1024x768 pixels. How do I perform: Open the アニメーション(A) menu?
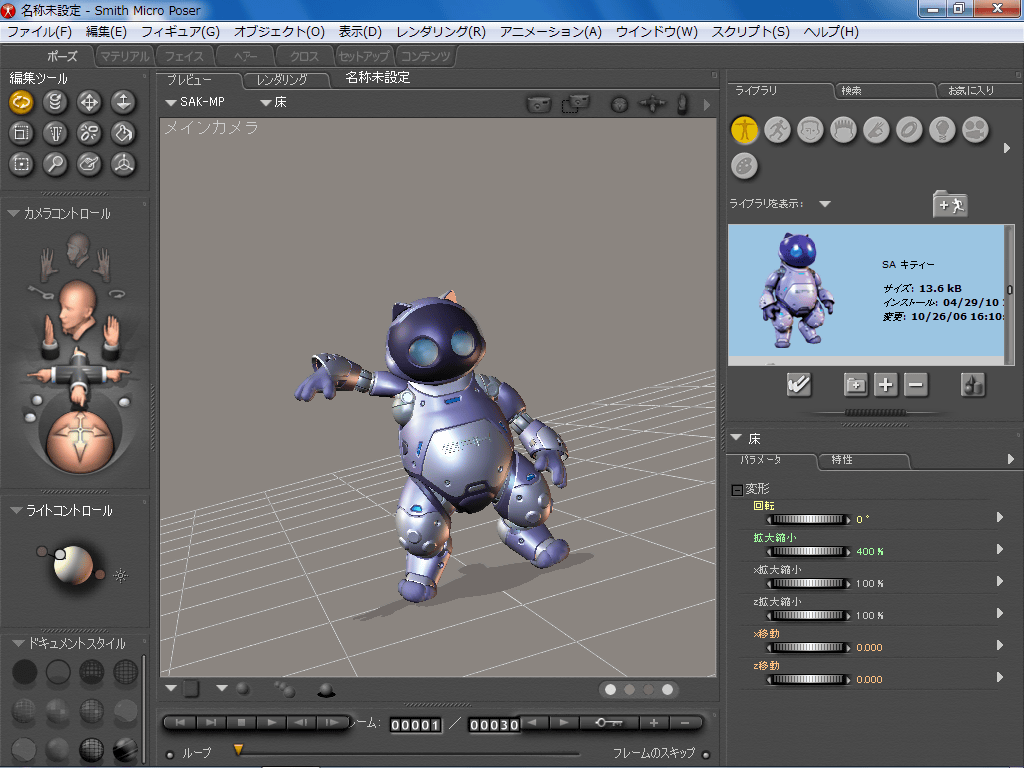click(551, 32)
